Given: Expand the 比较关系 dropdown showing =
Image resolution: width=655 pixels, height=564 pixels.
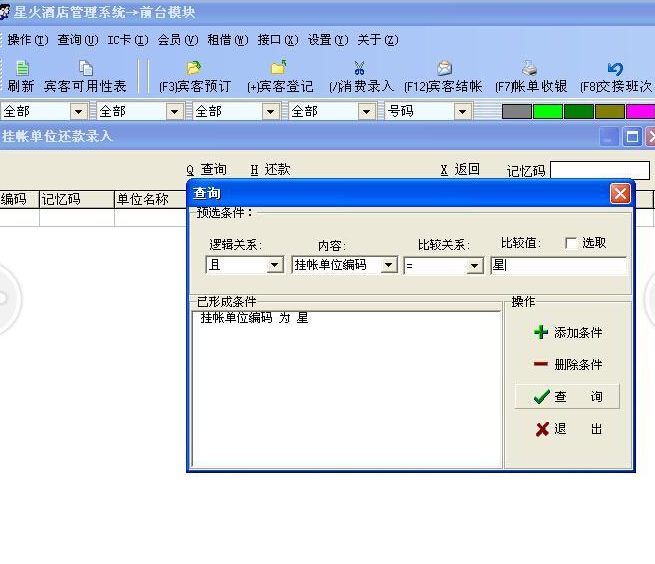Looking at the screenshot, I should pyautogui.click(x=475, y=266).
